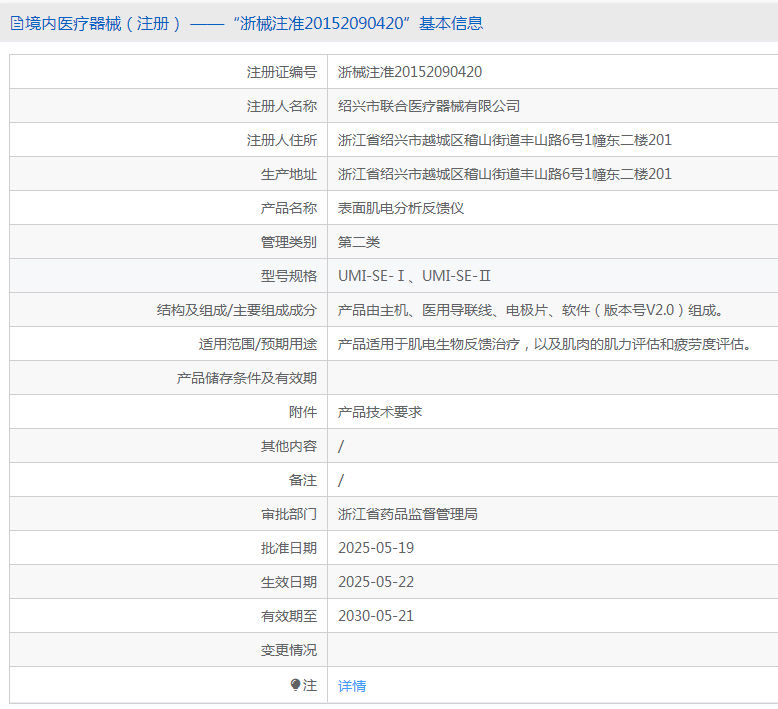Click the 生产地址 label
778x709 pixels.
[x=289, y=174]
